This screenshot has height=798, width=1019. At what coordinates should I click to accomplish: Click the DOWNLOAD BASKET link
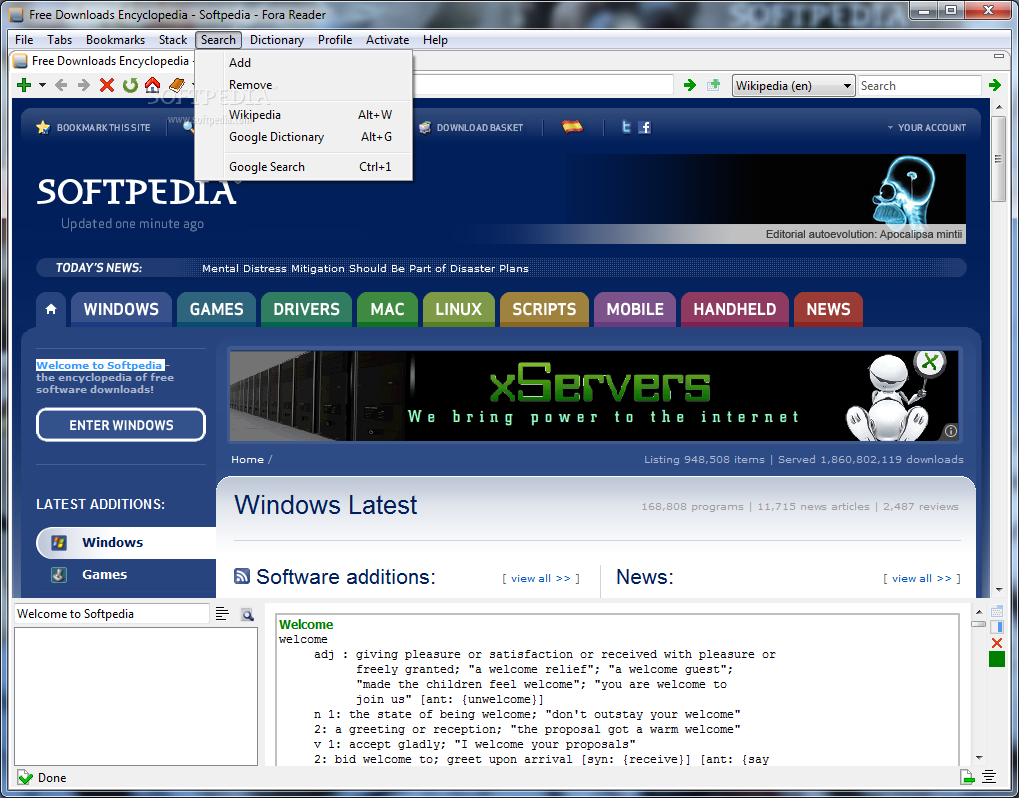(471, 127)
